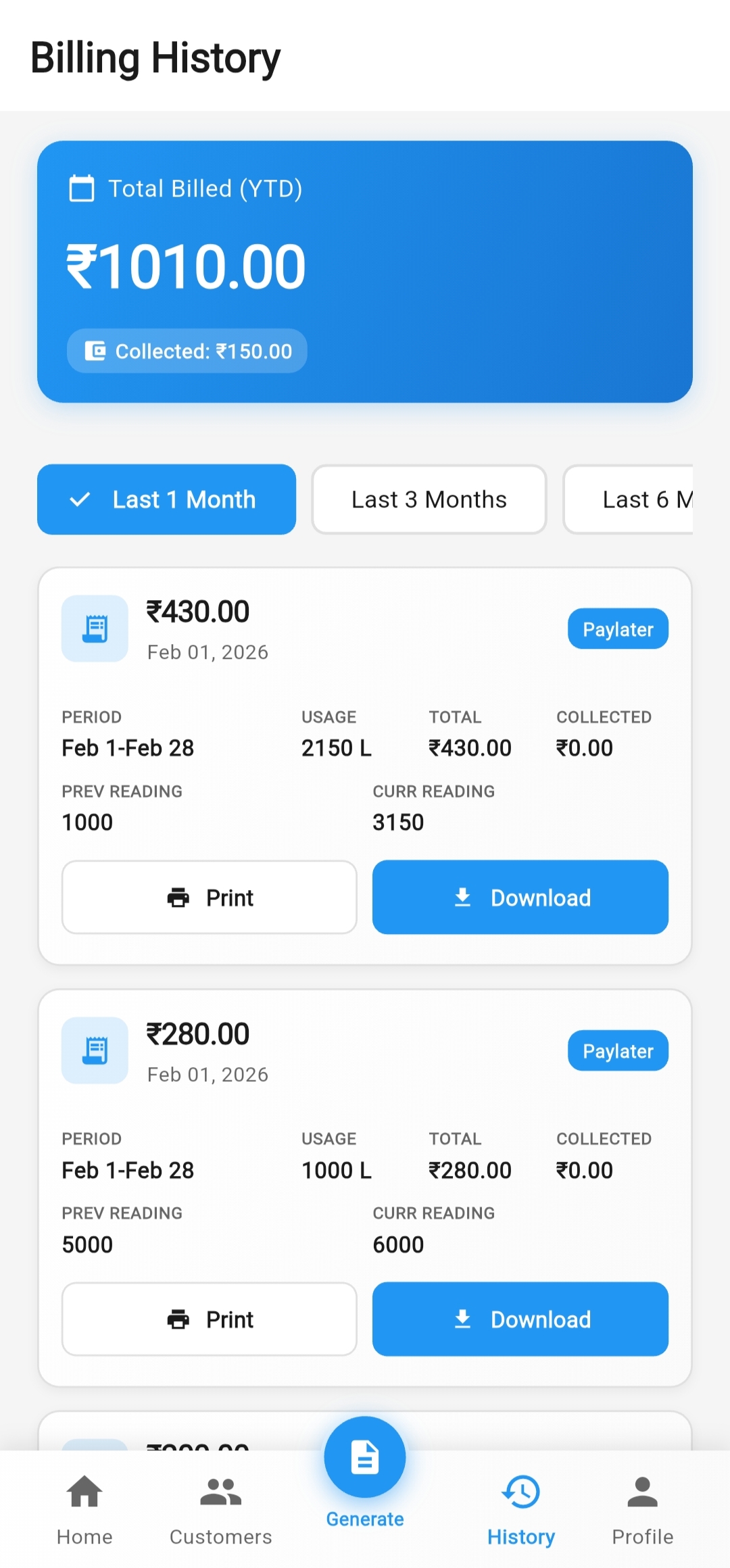Screen dimensions: 730x1568
Task: Select the Last 1 Month filter chip
Action: coord(166,499)
